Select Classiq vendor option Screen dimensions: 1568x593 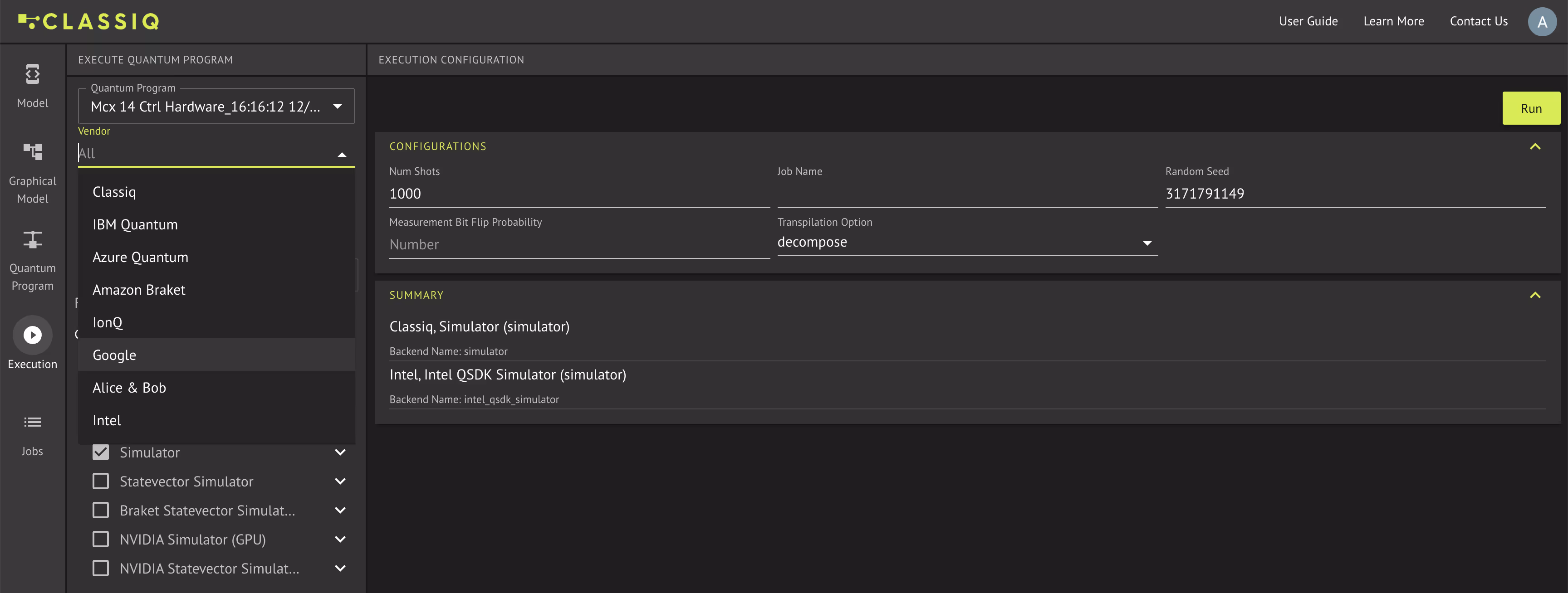[216, 192]
